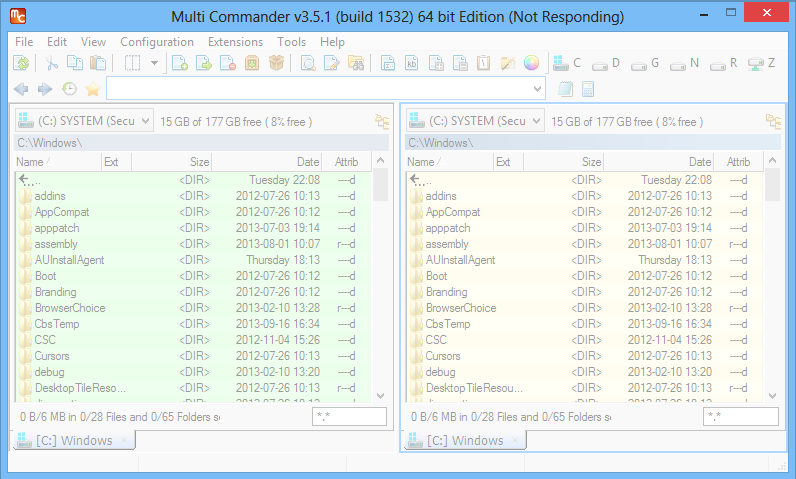The height and width of the screenshot is (479, 796).
Task: Open the View menu
Action: point(93,42)
